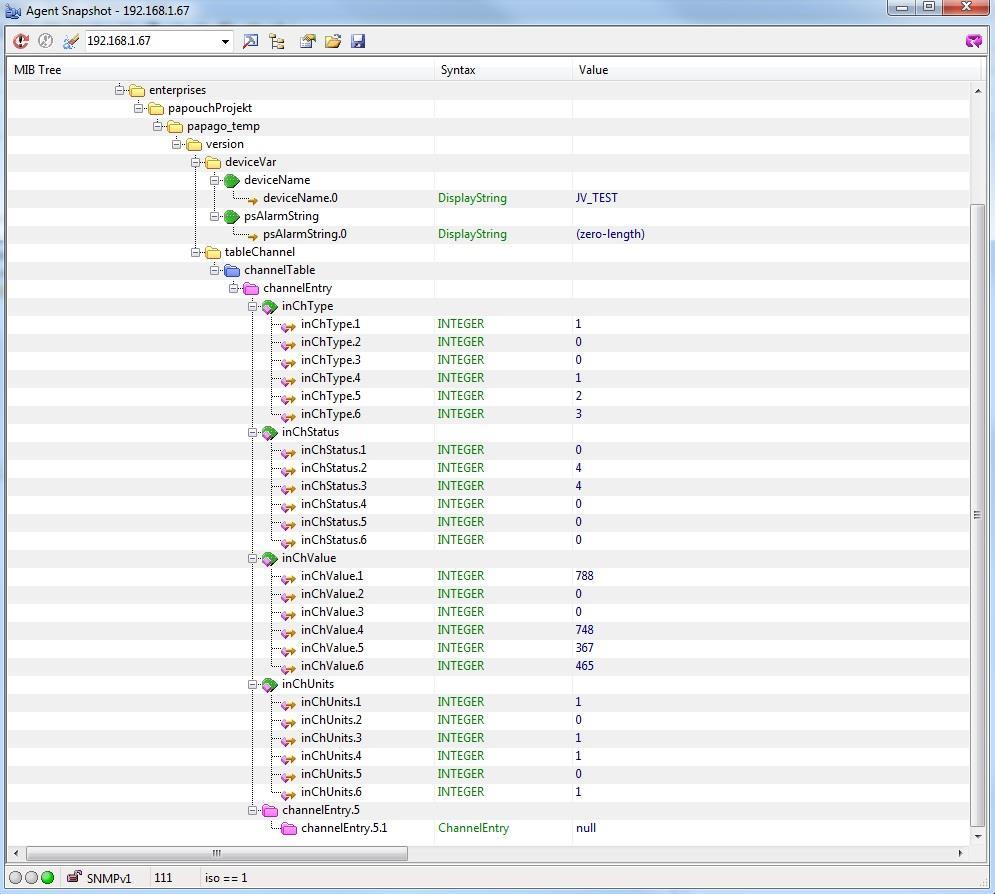Click the SNMPv1 lock icon
Screen dimensions: 995x894
coord(74,877)
